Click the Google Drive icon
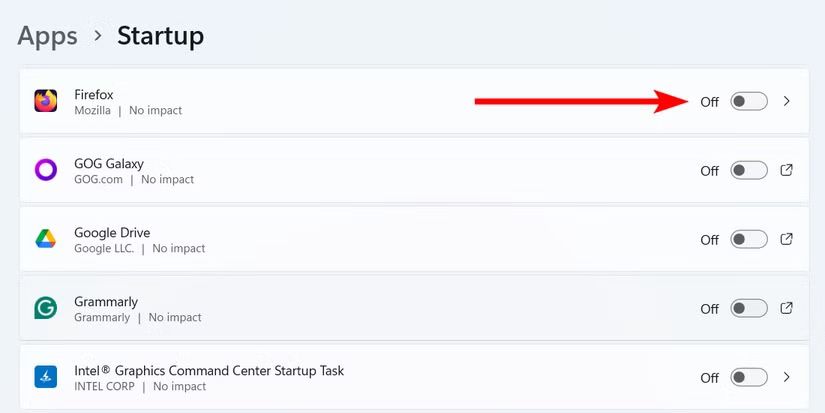The height and width of the screenshot is (413, 825). coord(46,239)
